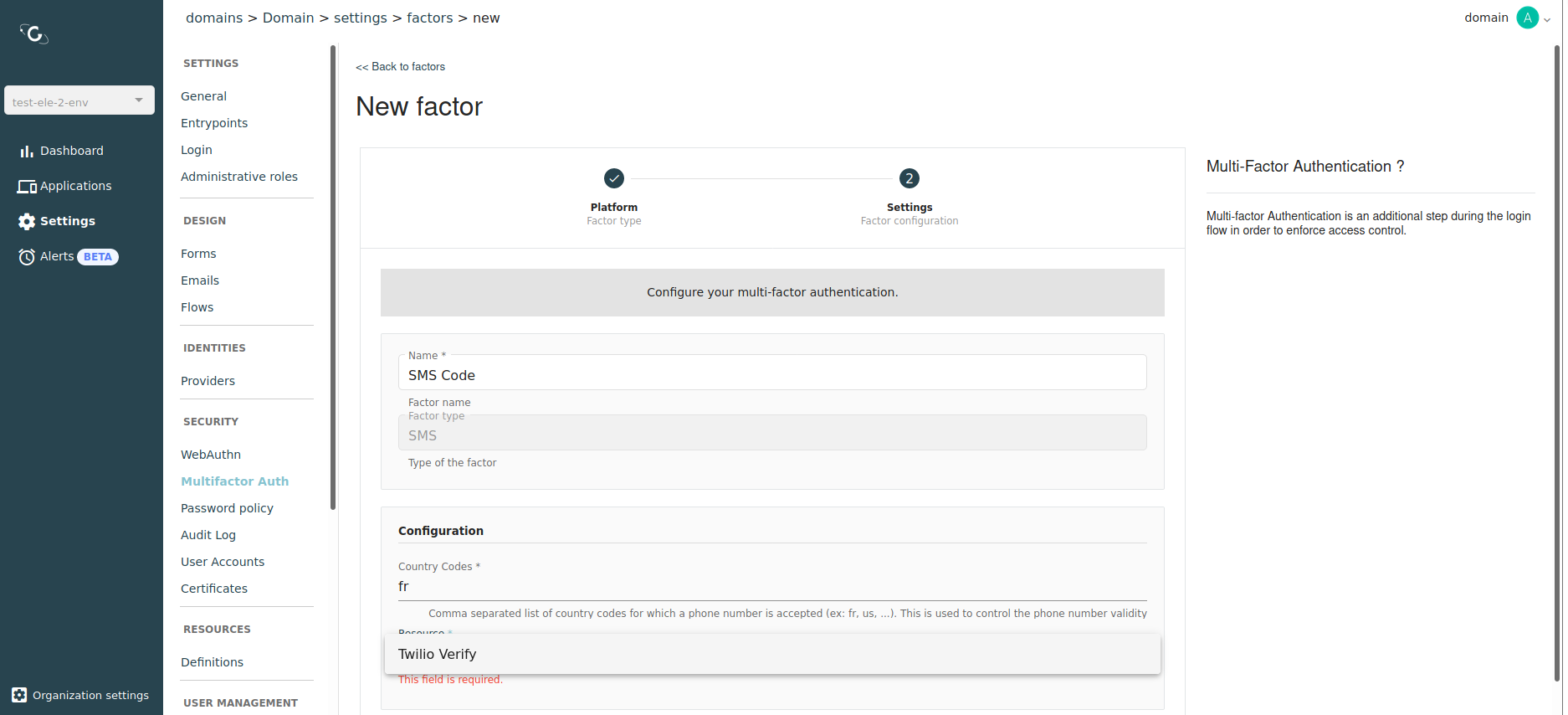Open Certificates in security menu
Viewport: 1568px width, 715px height.
click(x=214, y=589)
